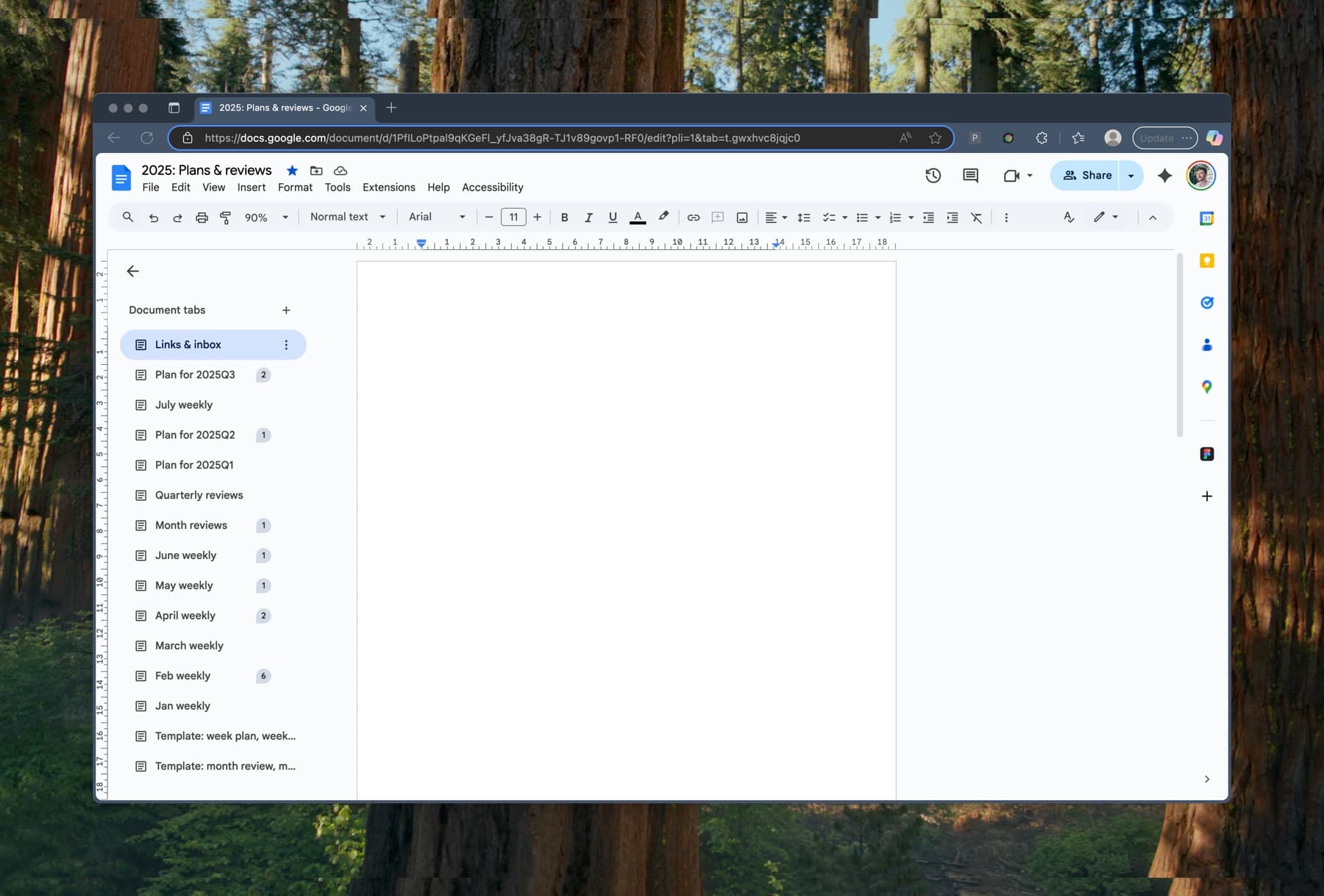
Task: View the cloud save status
Action: pyautogui.click(x=341, y=171)
